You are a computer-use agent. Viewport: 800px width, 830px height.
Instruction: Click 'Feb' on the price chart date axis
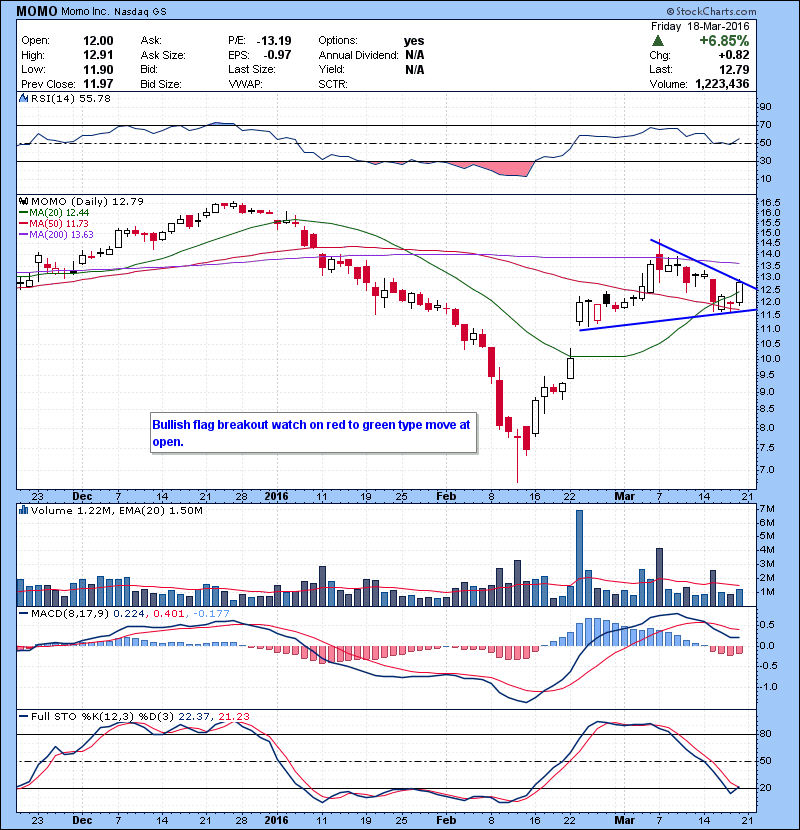[446, 497]
